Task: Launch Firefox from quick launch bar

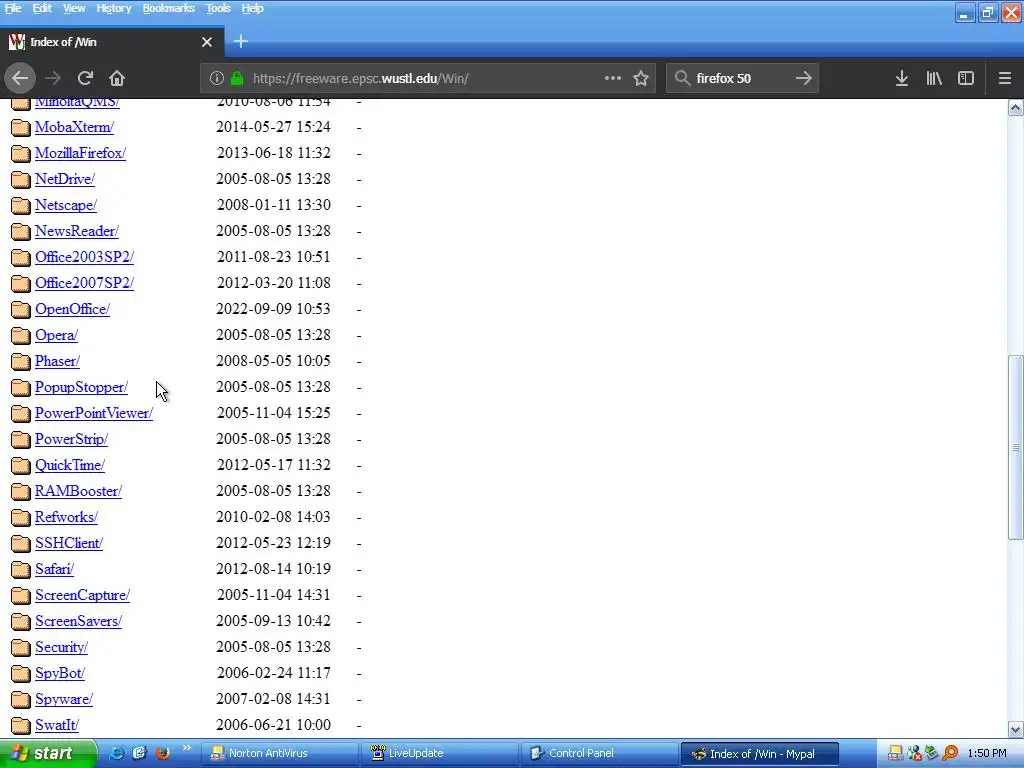Action: (163, 753)
